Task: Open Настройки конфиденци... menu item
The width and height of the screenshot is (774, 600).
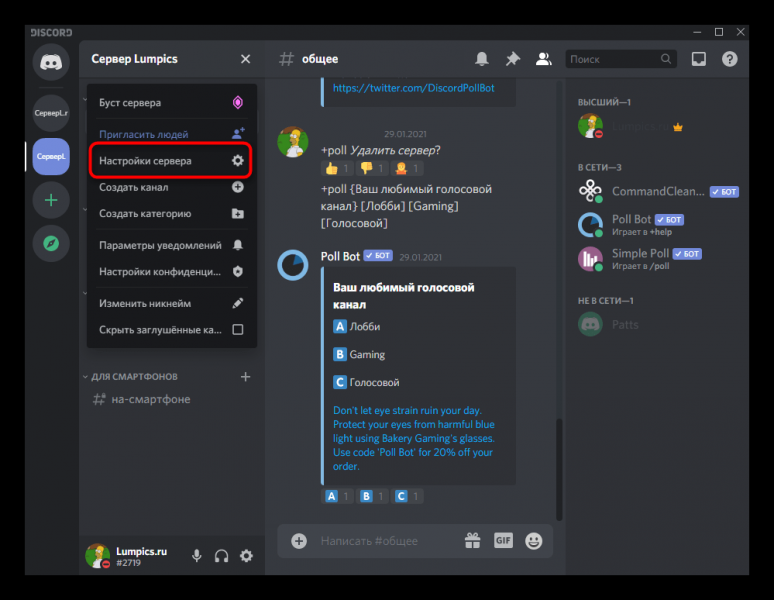Action: [172, 272]
